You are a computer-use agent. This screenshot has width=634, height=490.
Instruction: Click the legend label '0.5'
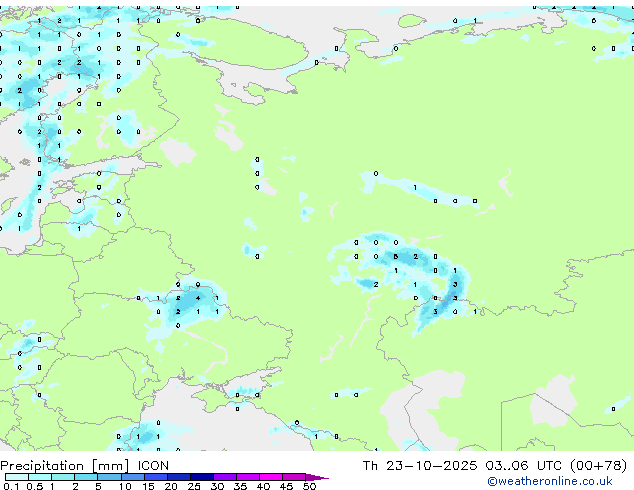[x=35, y=486]
